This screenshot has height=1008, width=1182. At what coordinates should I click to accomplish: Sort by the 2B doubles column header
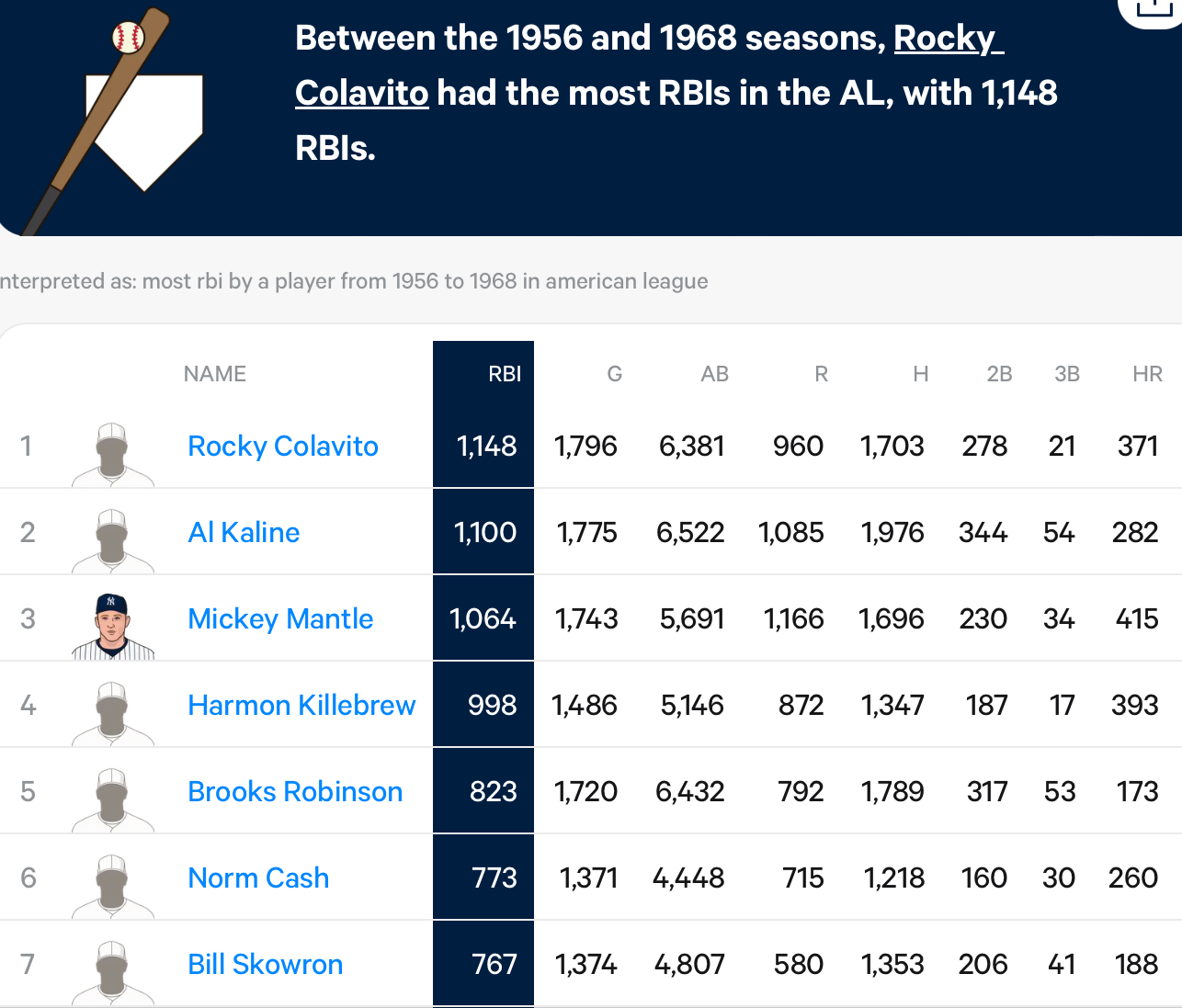[999, 374]
